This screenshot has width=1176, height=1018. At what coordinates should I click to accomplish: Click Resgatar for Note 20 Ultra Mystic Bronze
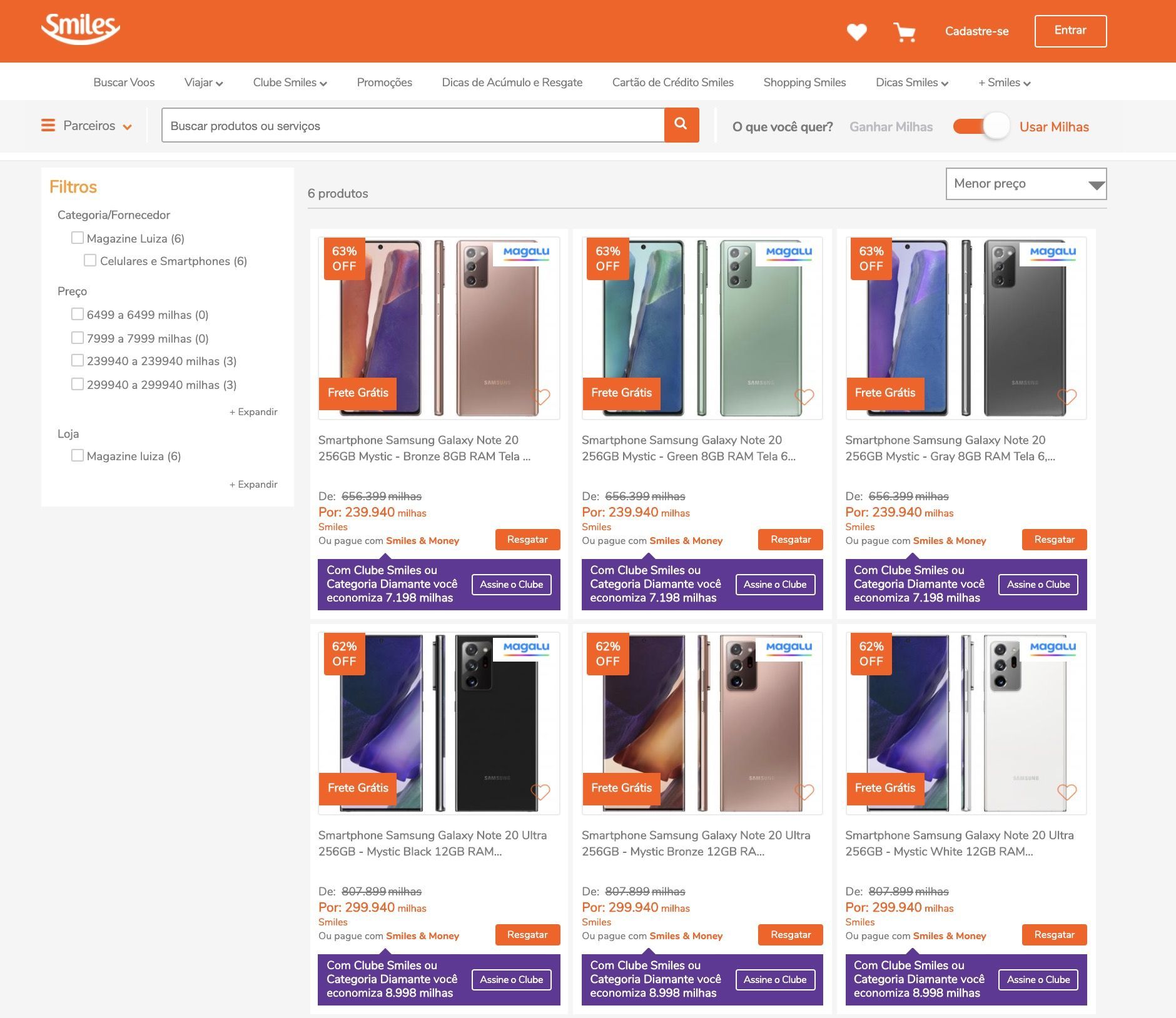[791, 935]
